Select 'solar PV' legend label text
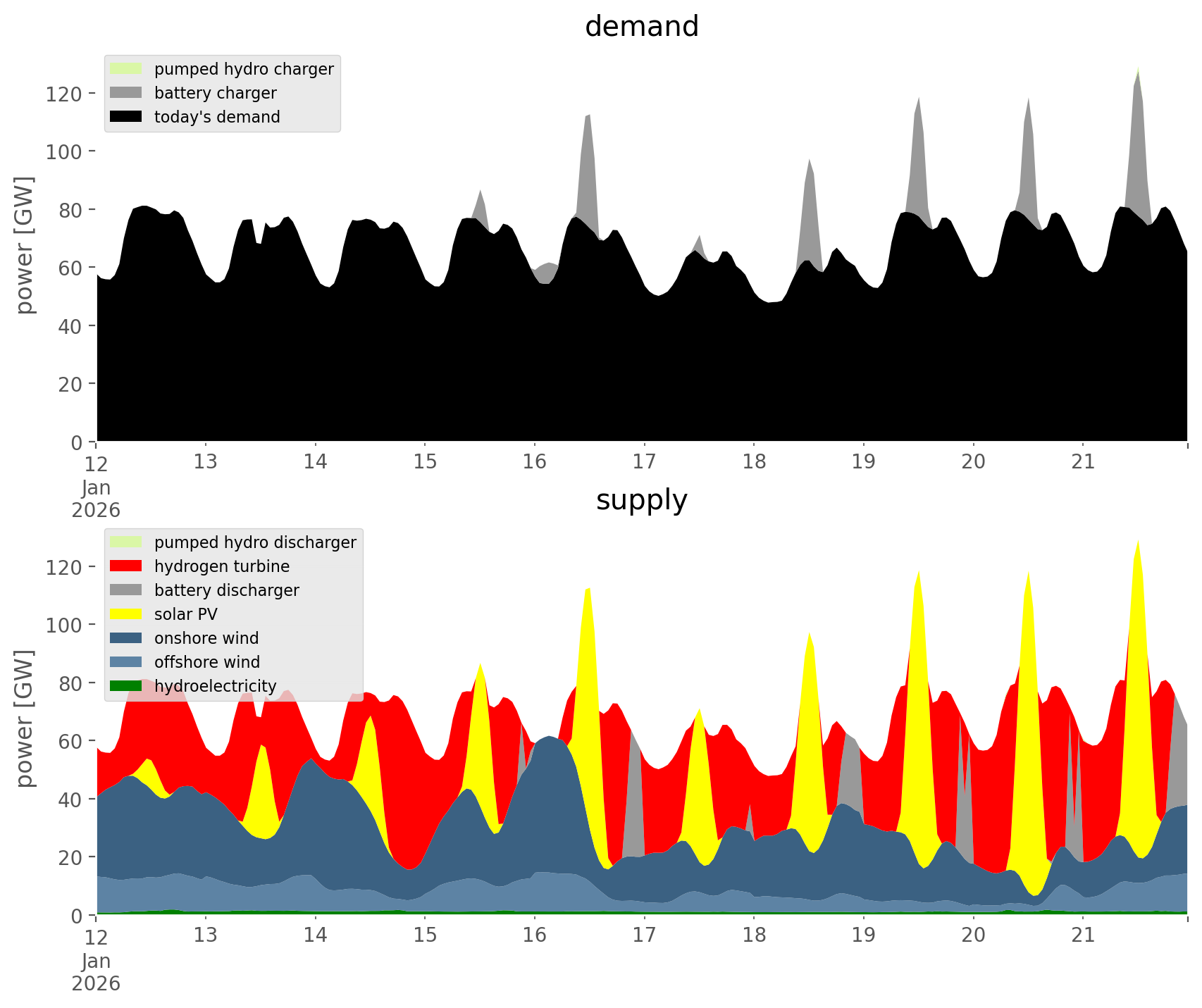The image size is (1202, 1008). [185, 614]
